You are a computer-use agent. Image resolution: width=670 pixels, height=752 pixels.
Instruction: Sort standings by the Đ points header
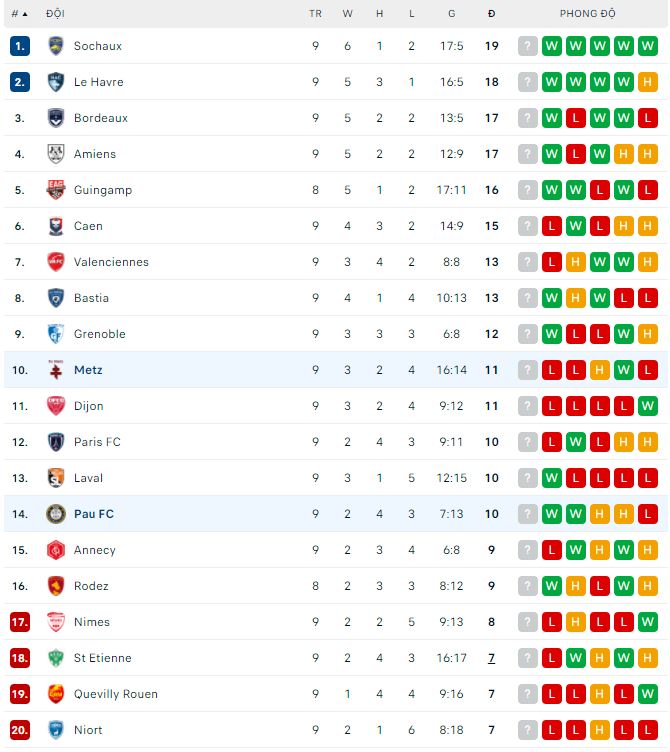click(x=491, y=14)
